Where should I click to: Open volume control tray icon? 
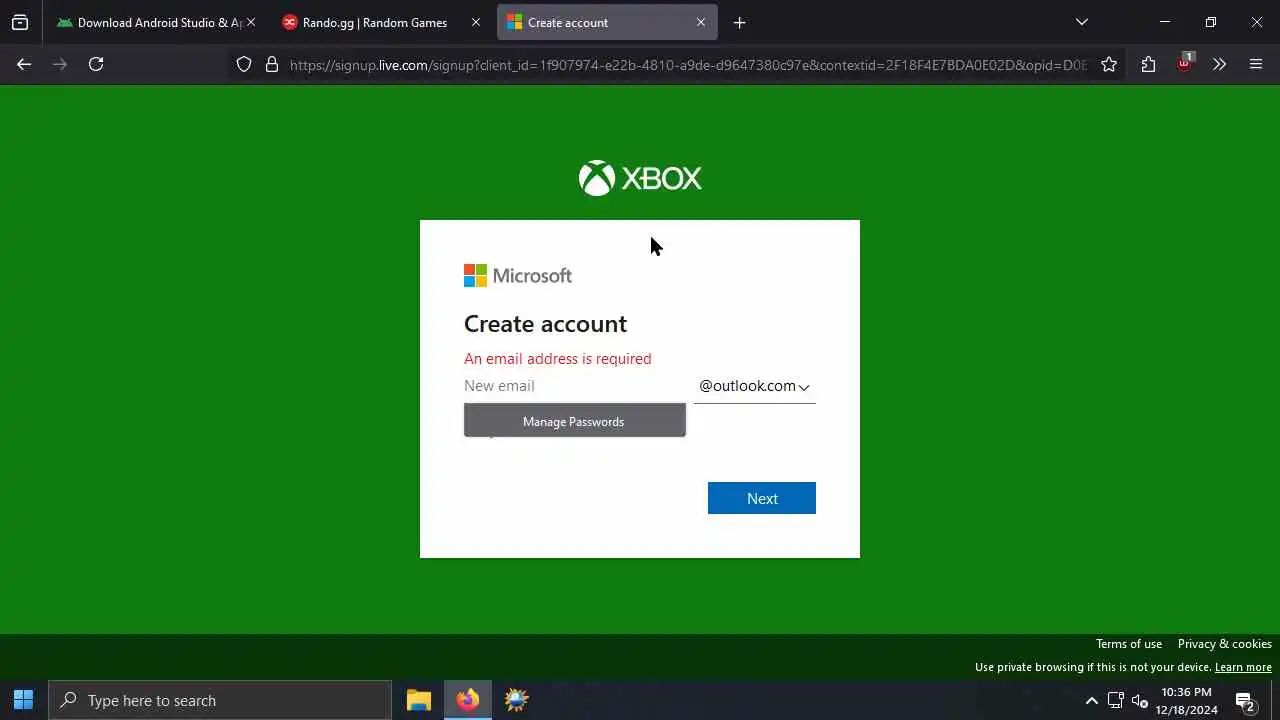[1140, 701]
